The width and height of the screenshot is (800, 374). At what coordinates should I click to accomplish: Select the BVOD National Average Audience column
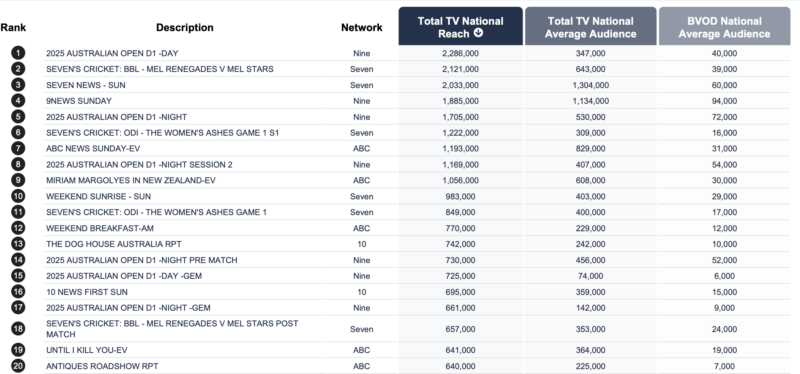click(724, 27)
